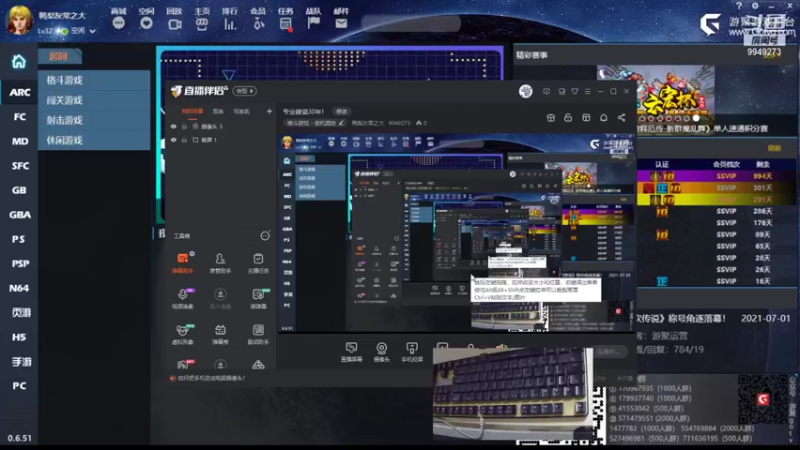
Task: Select SFC platform in left sidebar
Action: (x=19, y=166)
